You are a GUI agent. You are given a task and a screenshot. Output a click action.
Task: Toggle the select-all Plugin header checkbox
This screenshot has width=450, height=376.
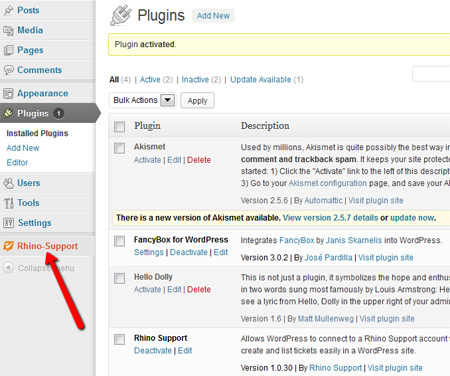(x=119, y=127)
